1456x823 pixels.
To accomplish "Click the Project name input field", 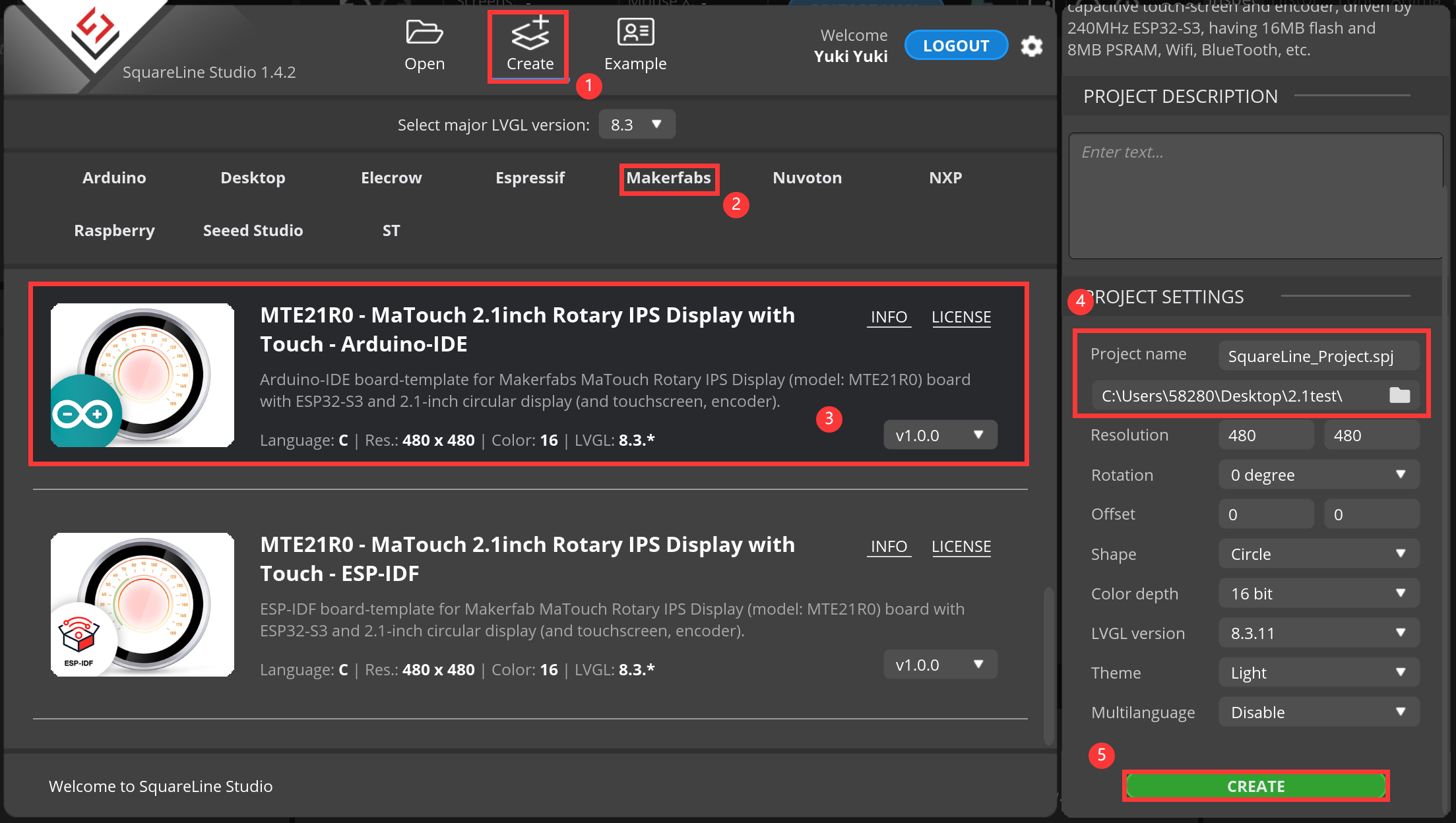I will (1319, 356).
